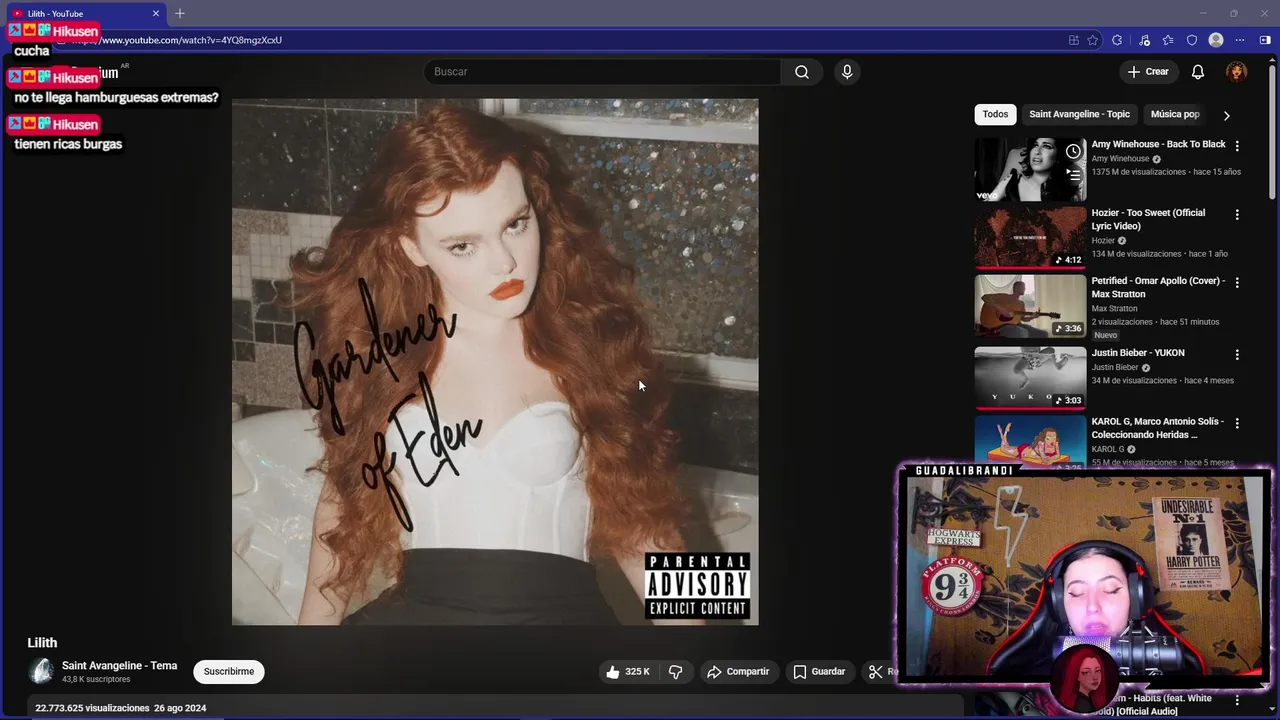1280x720 pixels.
Task: Open options for KAROL G video
Action: [1237, 423]
